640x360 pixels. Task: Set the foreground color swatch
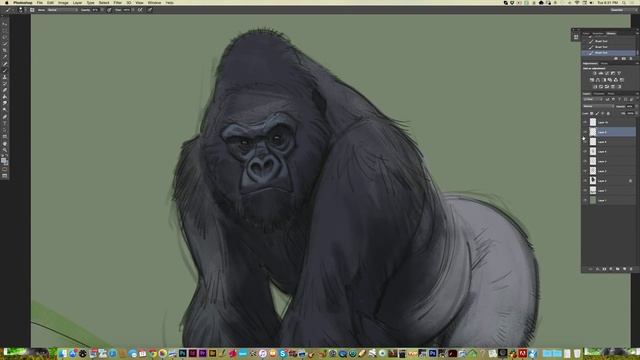click(4, 160)
